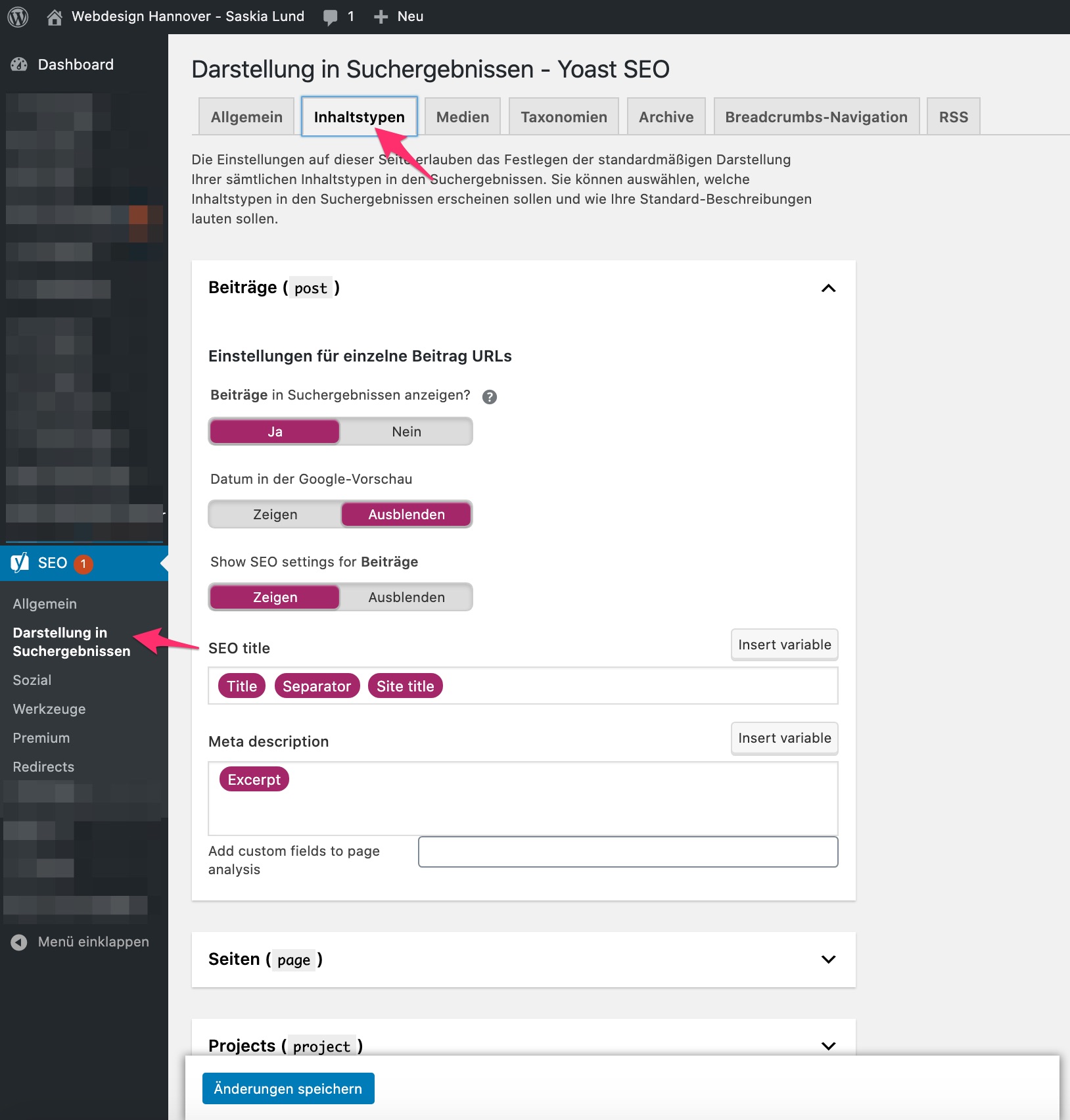
Task: Collapse the Beiträge post section
Action: pyautogui.click(x=828, y=288)
